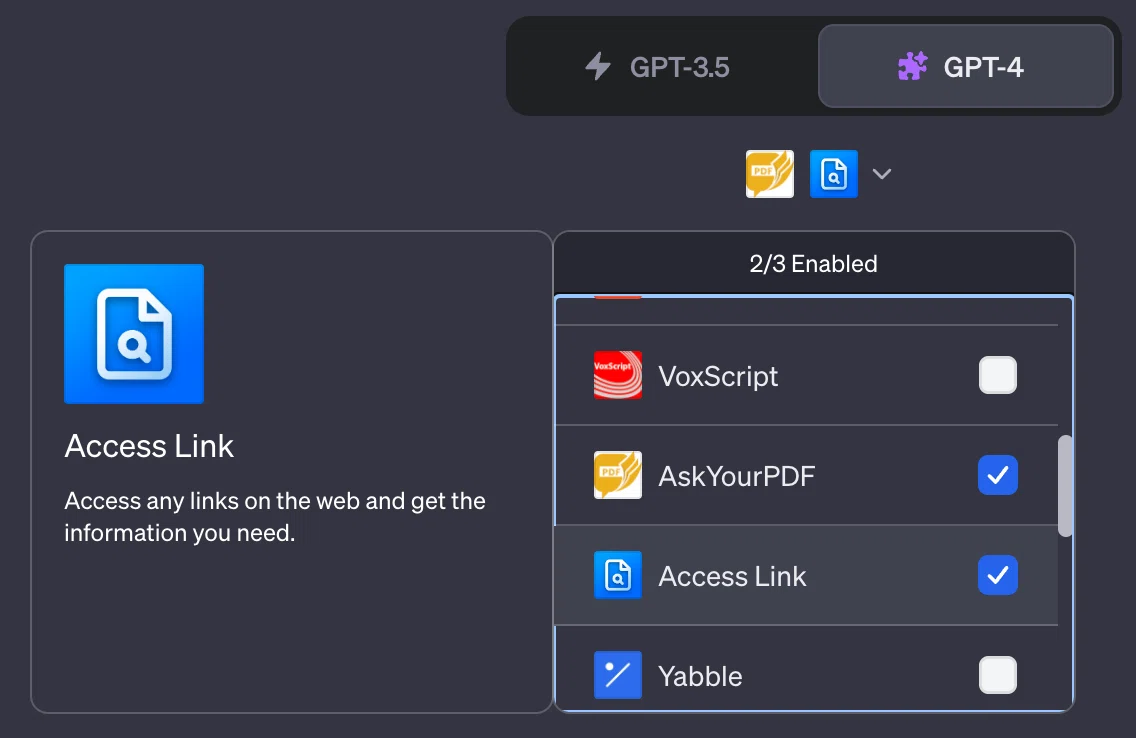Click the large Access Link icon in details card

pos(134,334)
